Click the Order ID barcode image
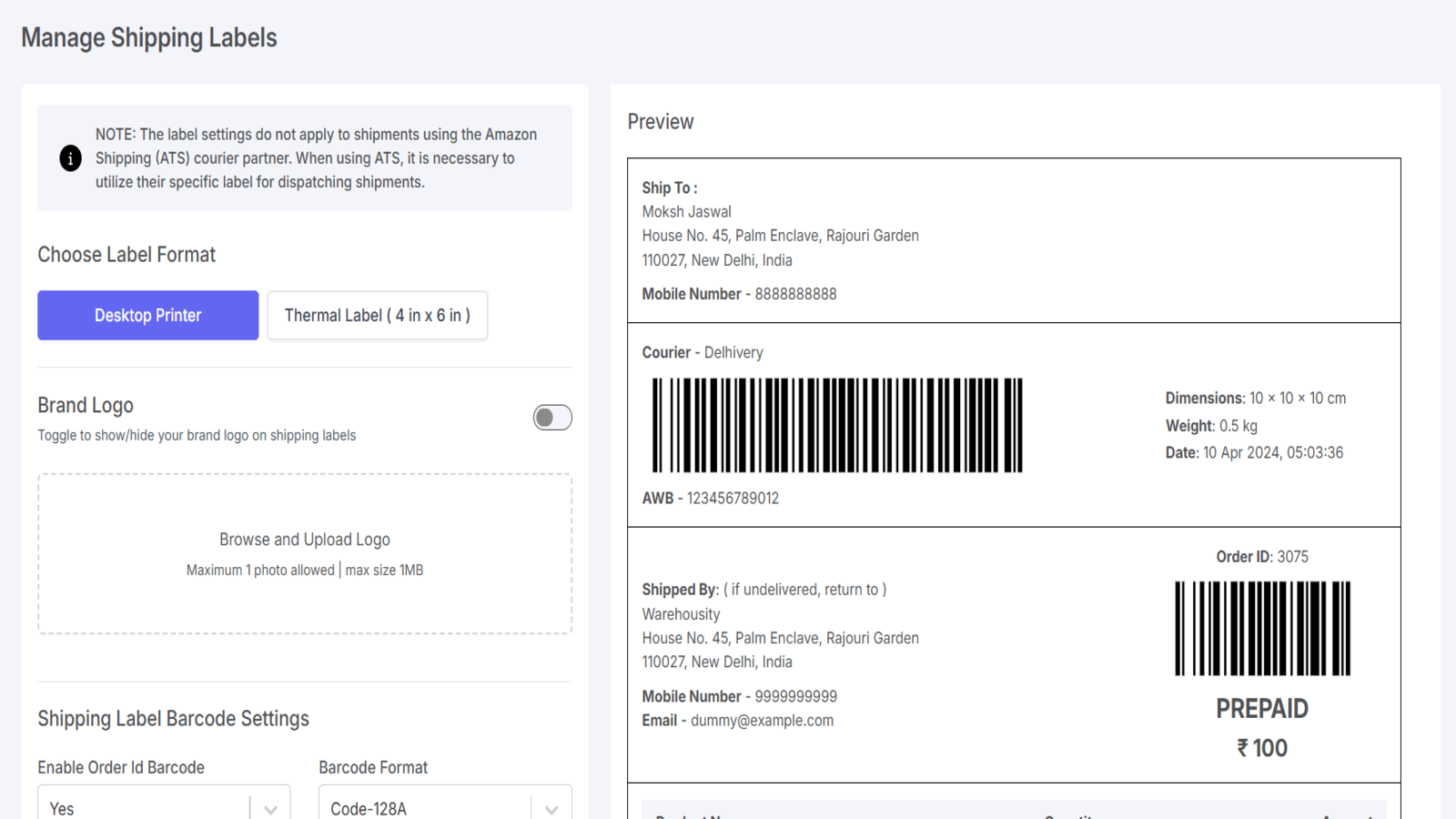The height and width of the screenshot is (819, 1456). click(x=1262, y=630)
